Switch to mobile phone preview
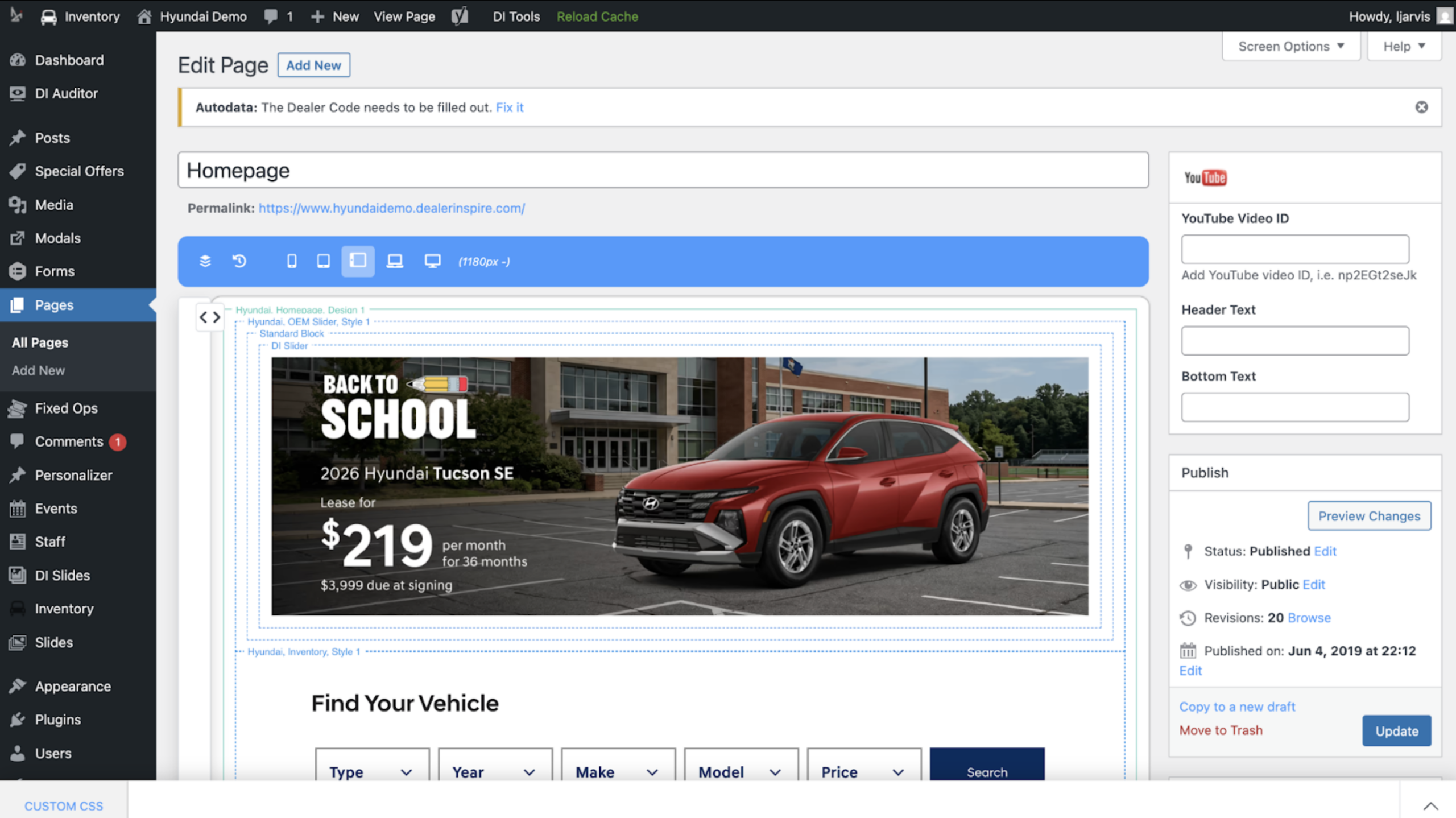This screenshot has width=1456, height=818. [x=292, y=261]
